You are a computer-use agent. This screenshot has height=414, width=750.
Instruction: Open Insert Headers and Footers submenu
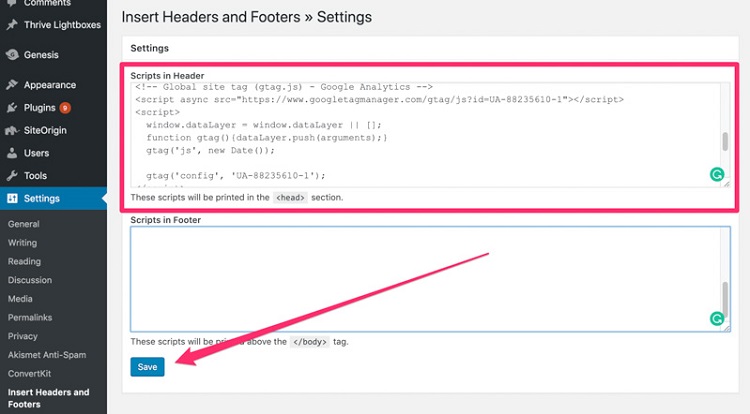click(48, 398)
